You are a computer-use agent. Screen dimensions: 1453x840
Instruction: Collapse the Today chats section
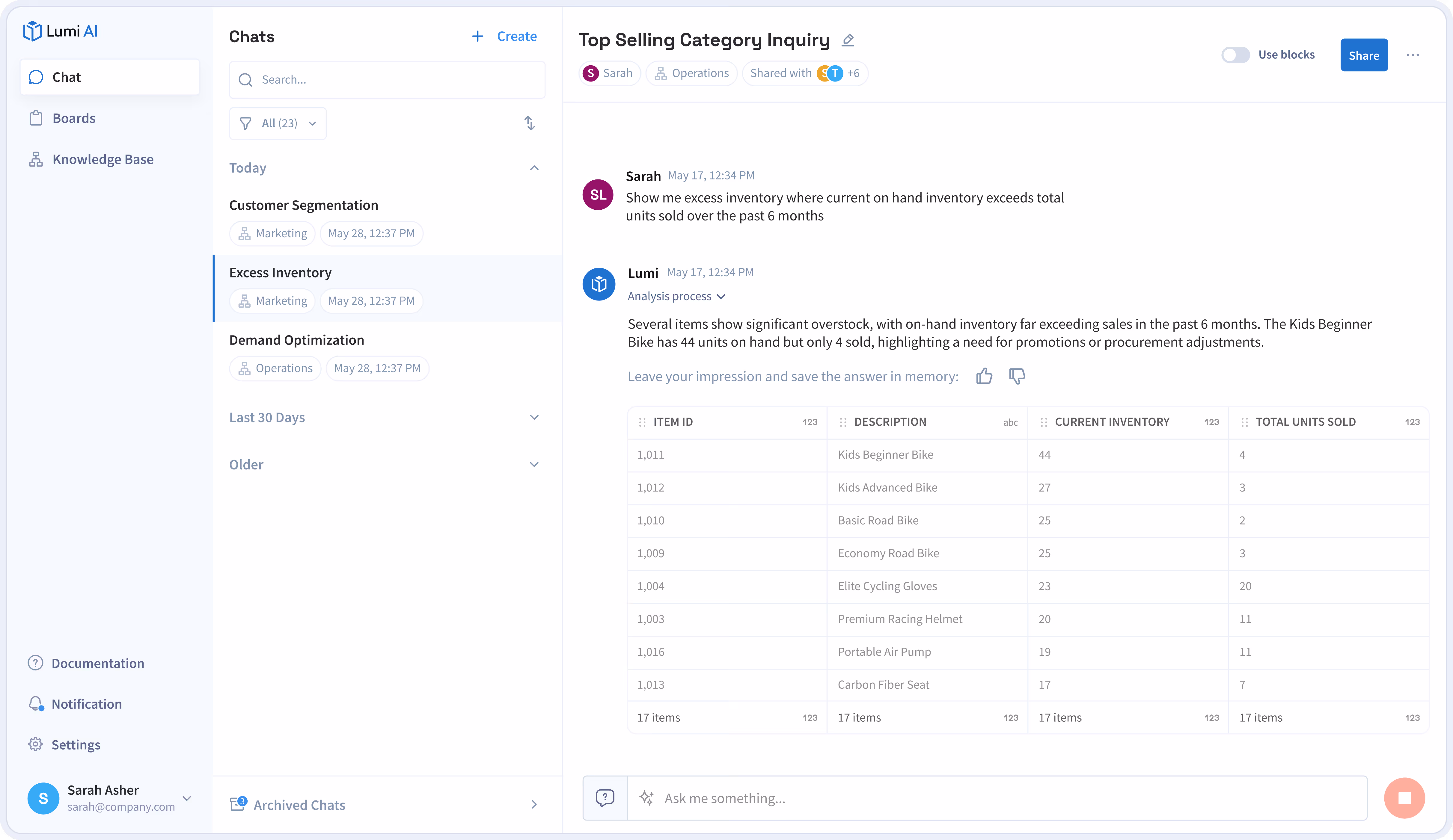click(x=534, y=168)
